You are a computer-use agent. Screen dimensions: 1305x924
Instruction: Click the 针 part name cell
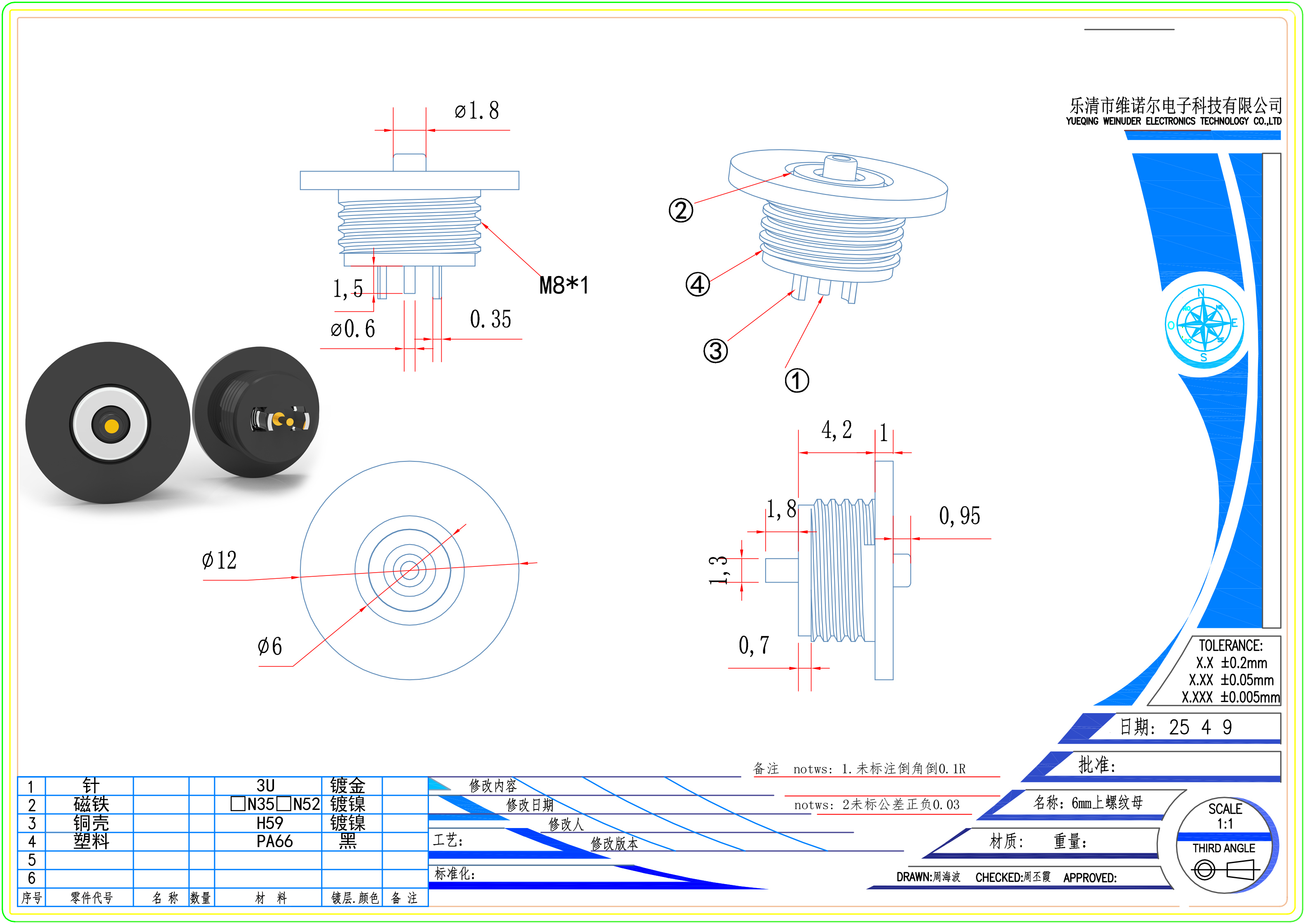pos(89,786)
